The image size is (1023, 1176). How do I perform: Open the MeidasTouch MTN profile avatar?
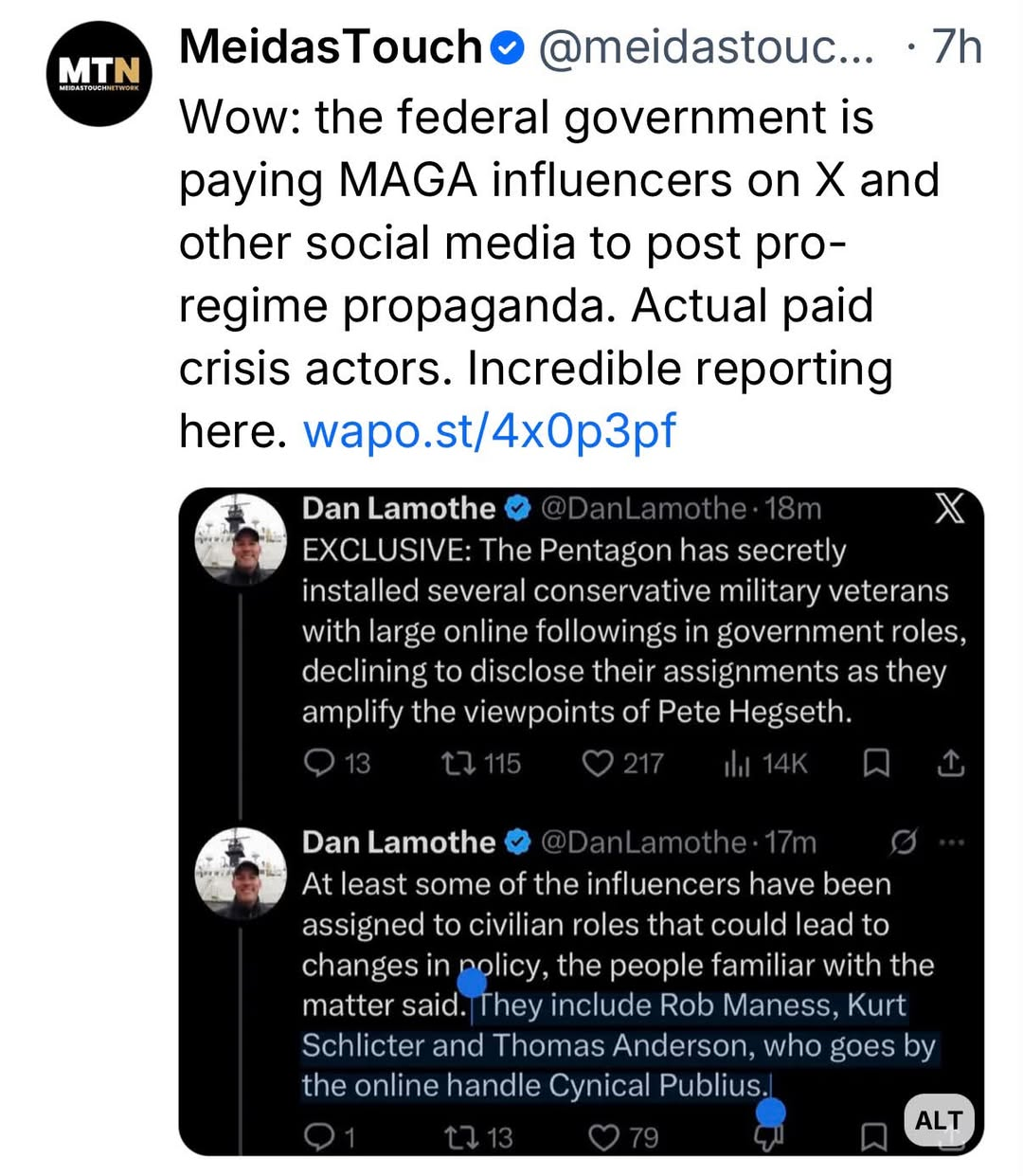(99, 74)
